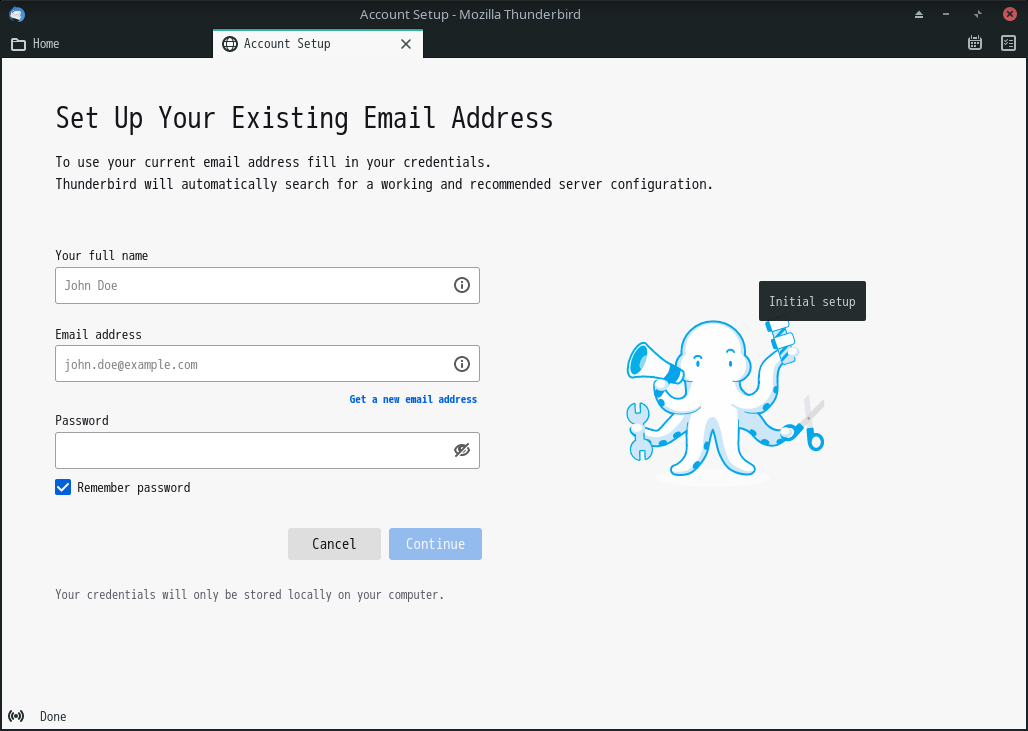Minimize the Thunderbird window
Image resolution: width=1028 pixels, height=731 pixels.
(x=946, y=14)
